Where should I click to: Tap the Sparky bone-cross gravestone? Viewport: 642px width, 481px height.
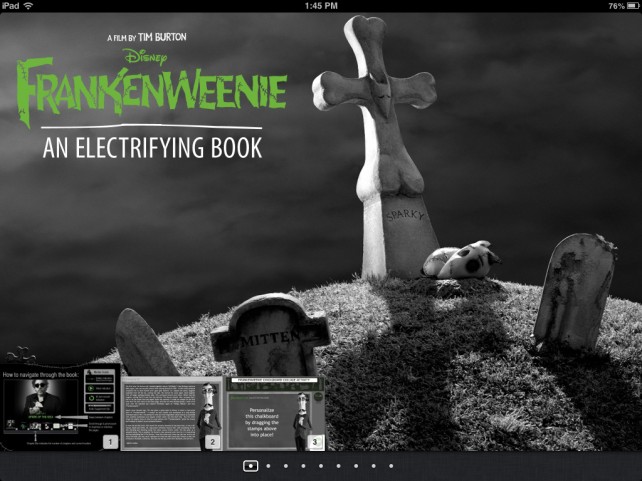(x=379, y=147)
